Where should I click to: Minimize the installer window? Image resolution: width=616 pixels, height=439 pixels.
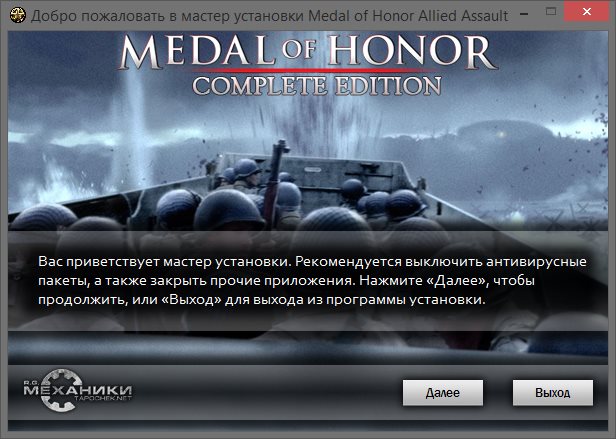[x=524, y=14]
